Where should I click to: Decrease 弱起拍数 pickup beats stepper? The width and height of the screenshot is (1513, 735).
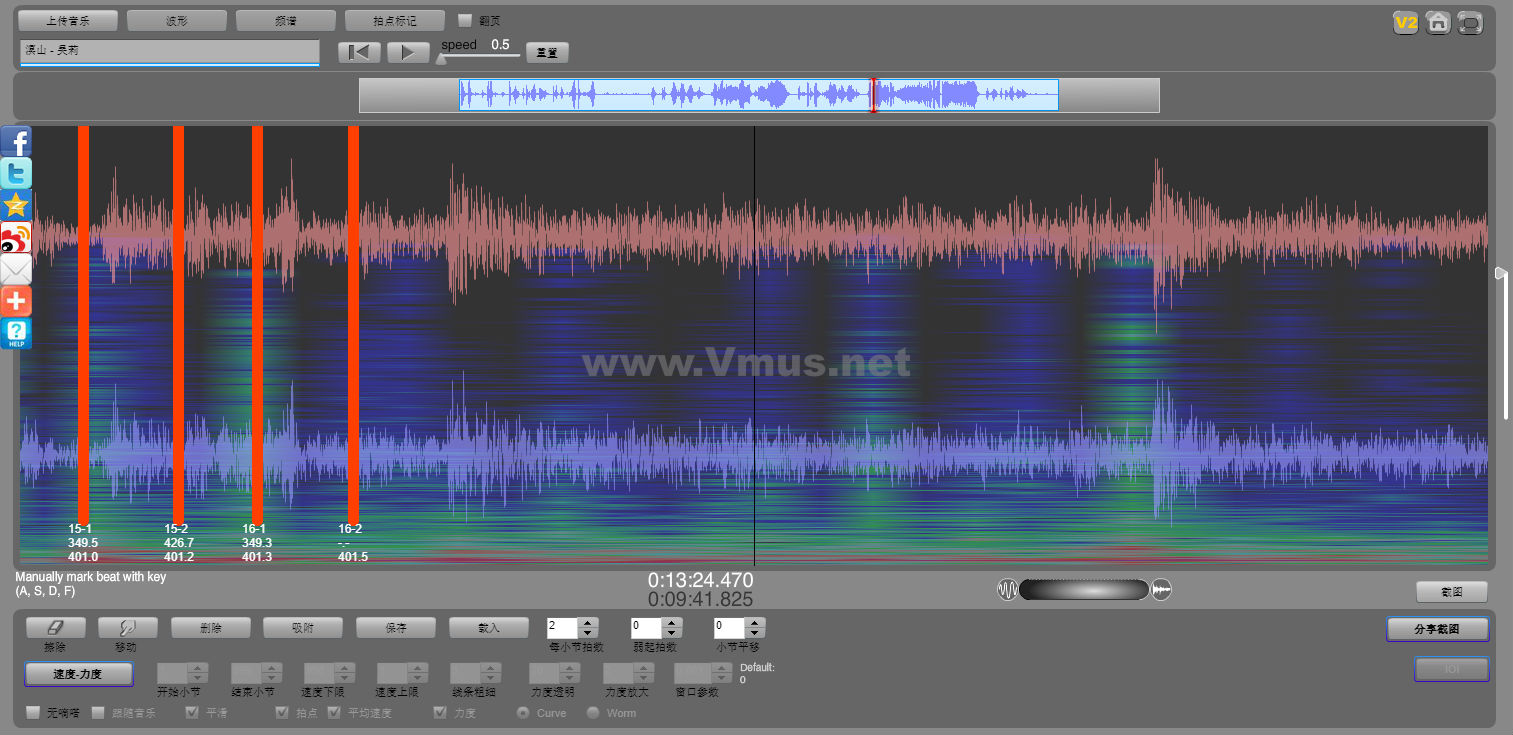(x=672, y=633)
